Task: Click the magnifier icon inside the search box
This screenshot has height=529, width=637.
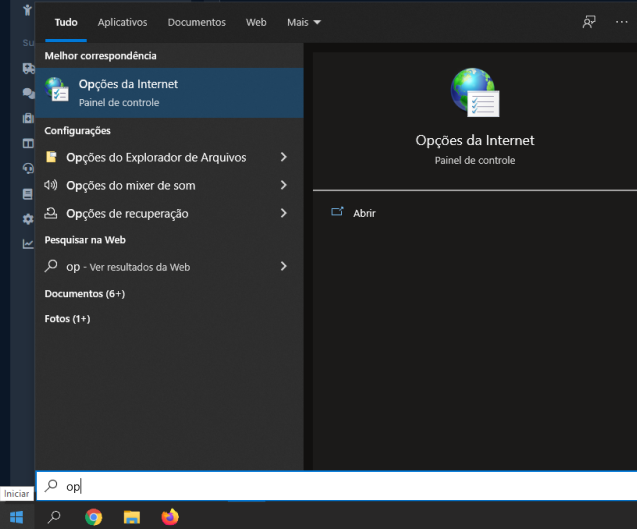Action: click(51, 486)
